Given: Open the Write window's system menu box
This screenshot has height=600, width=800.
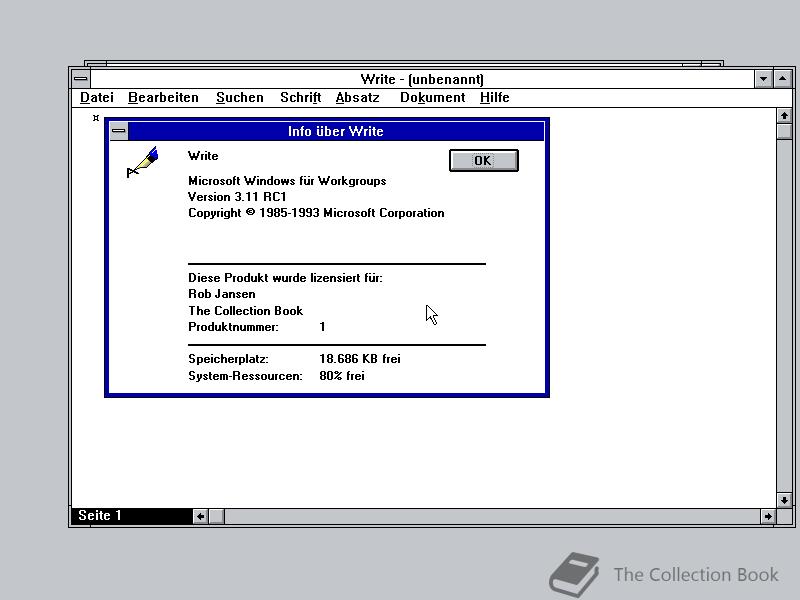Looking at the screenshot, I should (81, 79).
